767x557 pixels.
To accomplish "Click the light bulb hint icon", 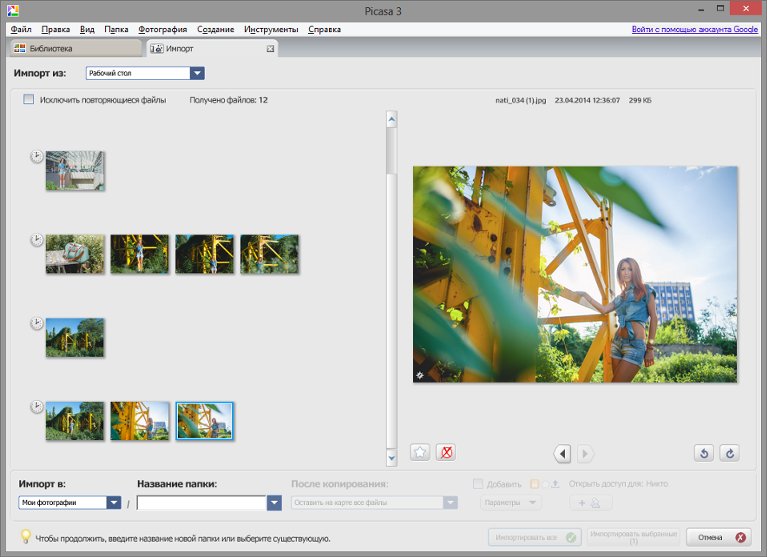I will point(25,536).
